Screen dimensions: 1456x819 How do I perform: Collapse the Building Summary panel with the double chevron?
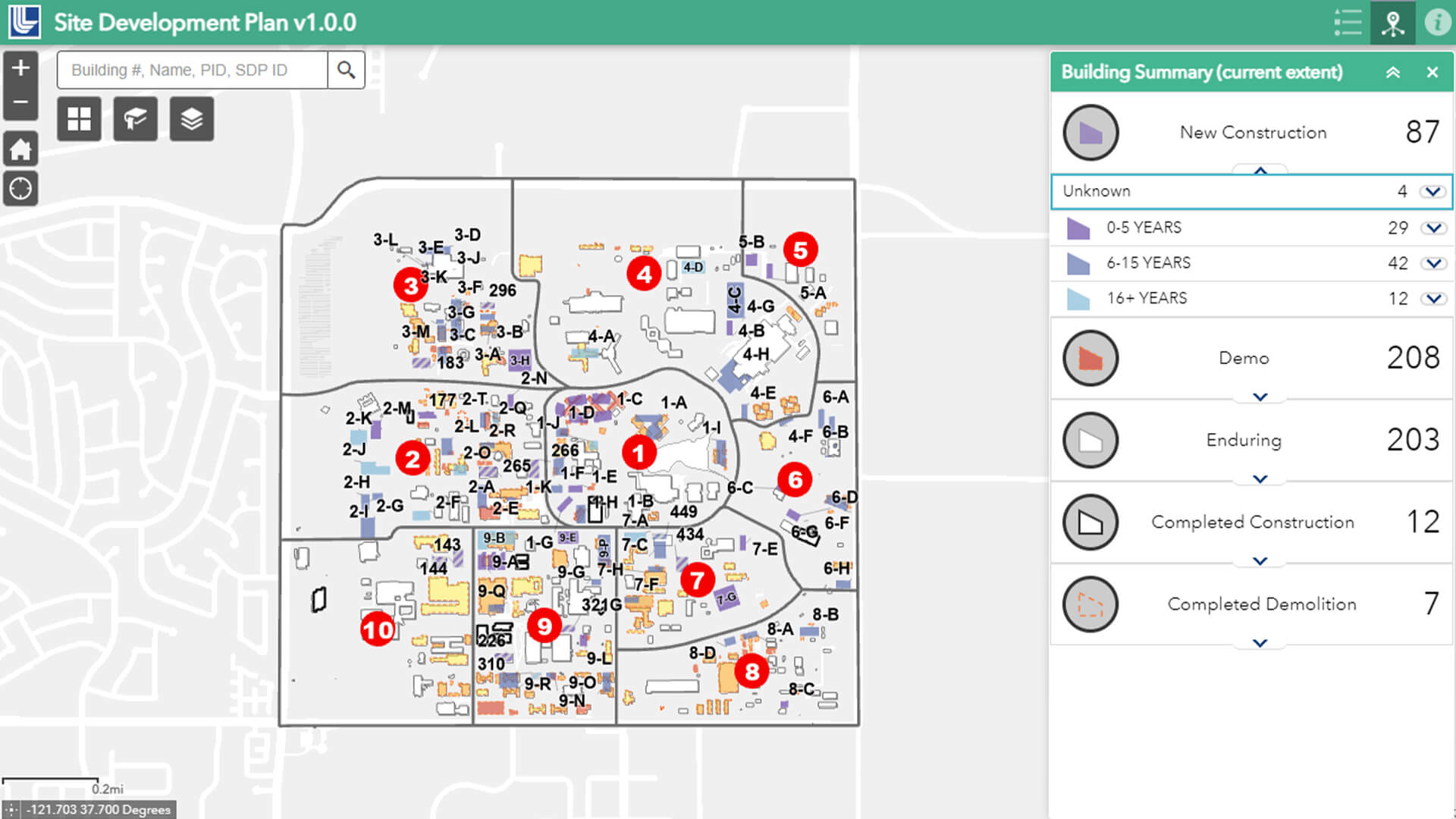pos(1393,73)
